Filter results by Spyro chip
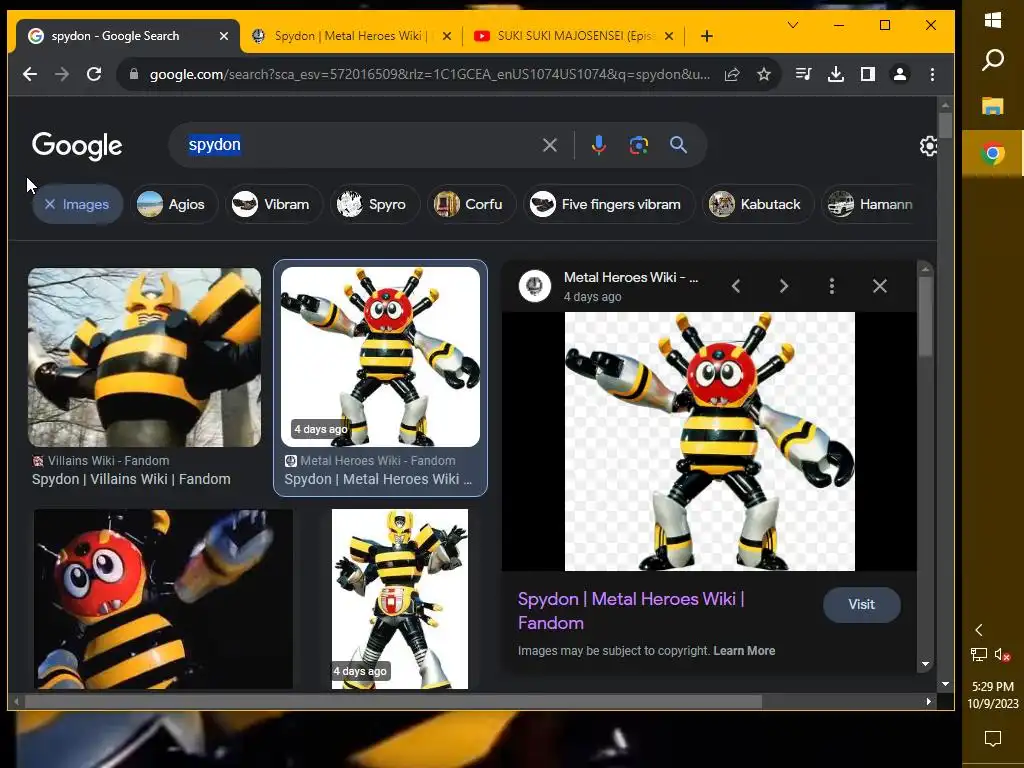Screen dimensions: 1024x768 (374, 204)
